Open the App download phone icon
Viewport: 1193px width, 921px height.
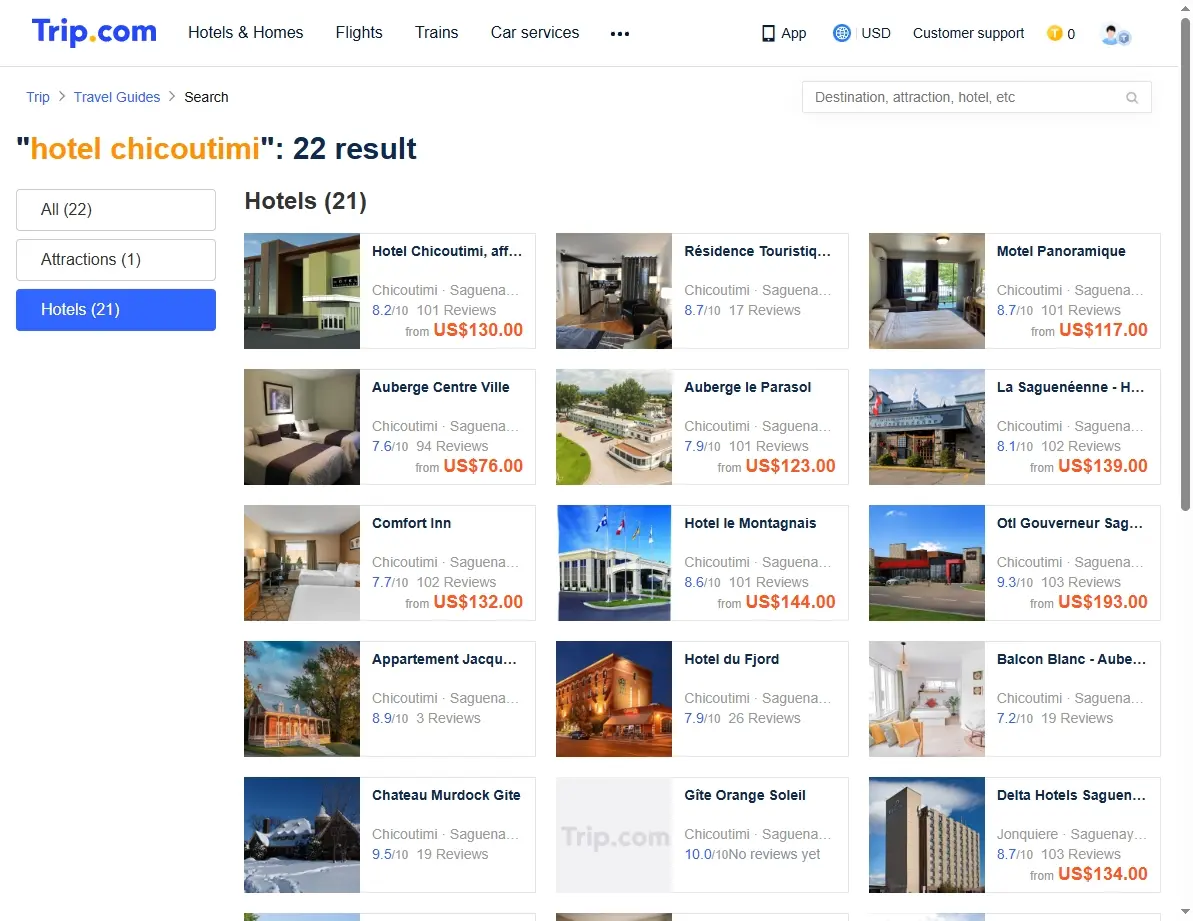(x=768, y=33)
